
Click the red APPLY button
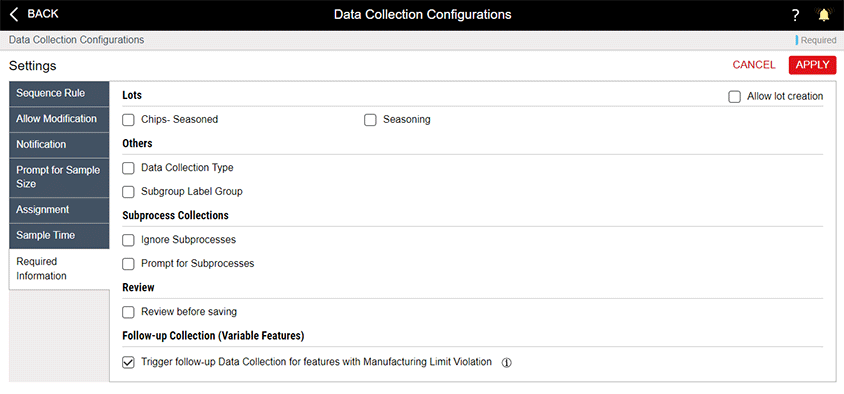click(812, 65)
